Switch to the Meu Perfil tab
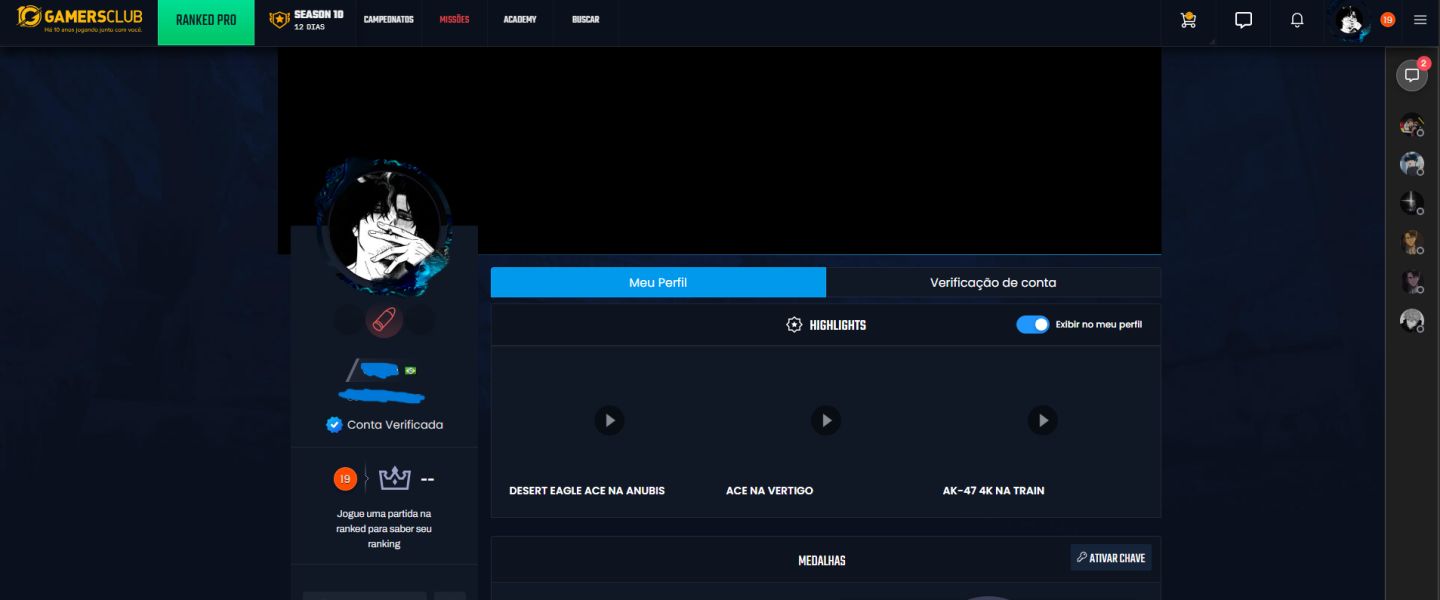The width and height of the screenshot is (1440, 600). point(658,282)
